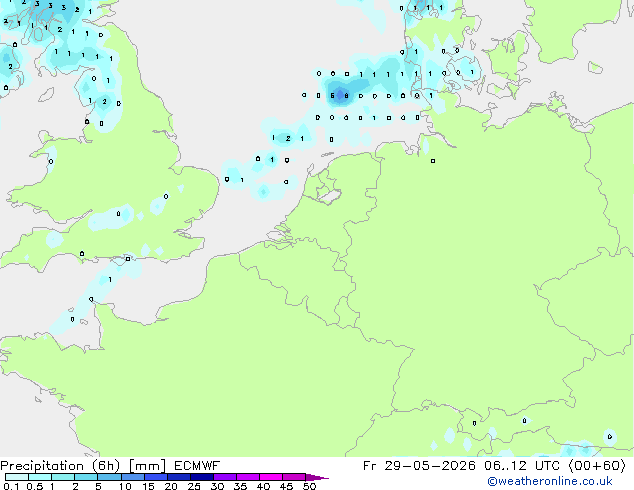Click the 1–2 mm legend color swatch
This screenshot has height=490, width=634.
click(x=63, y=477)
